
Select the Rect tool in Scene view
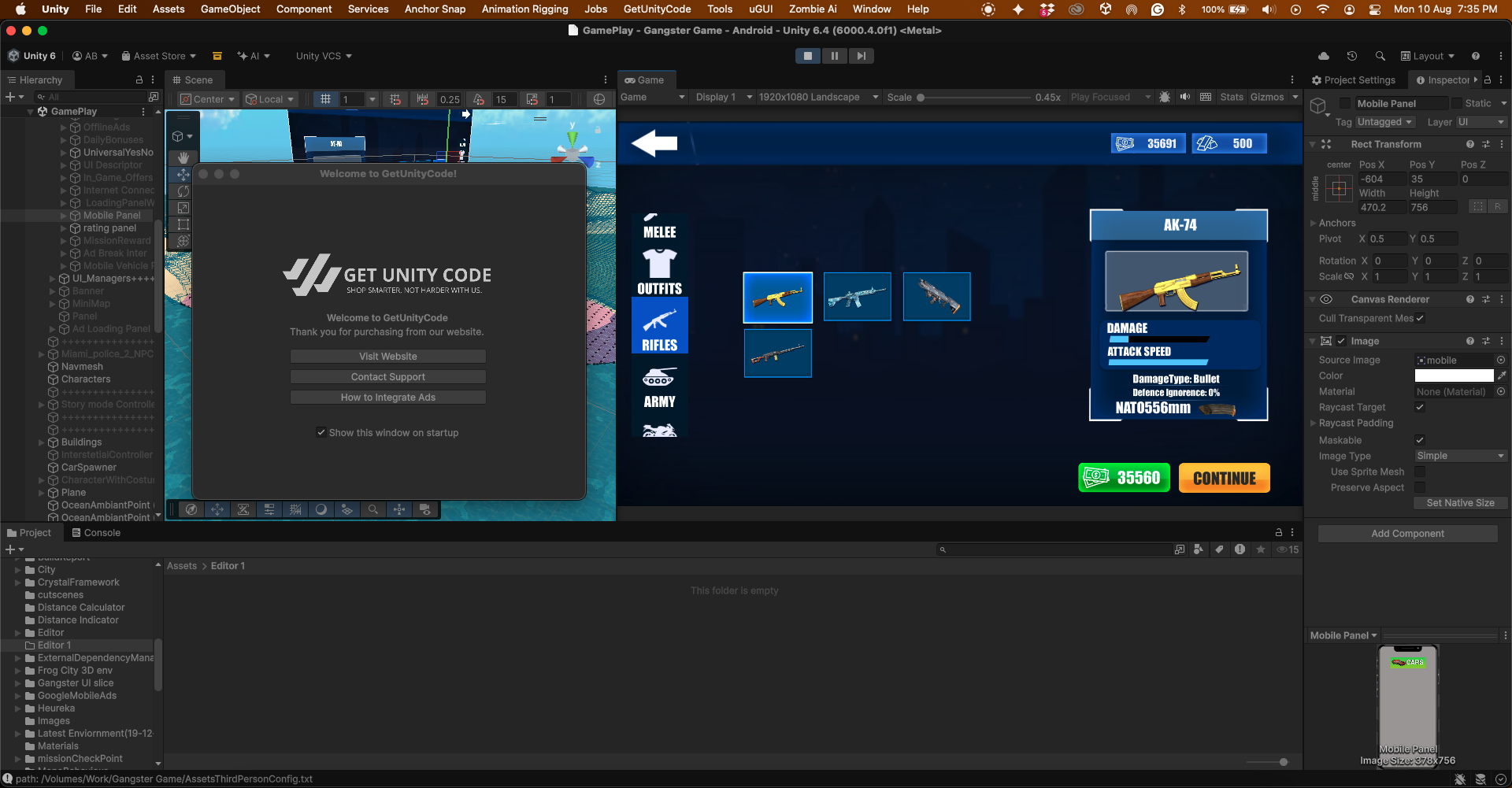[x=183, y=224]
